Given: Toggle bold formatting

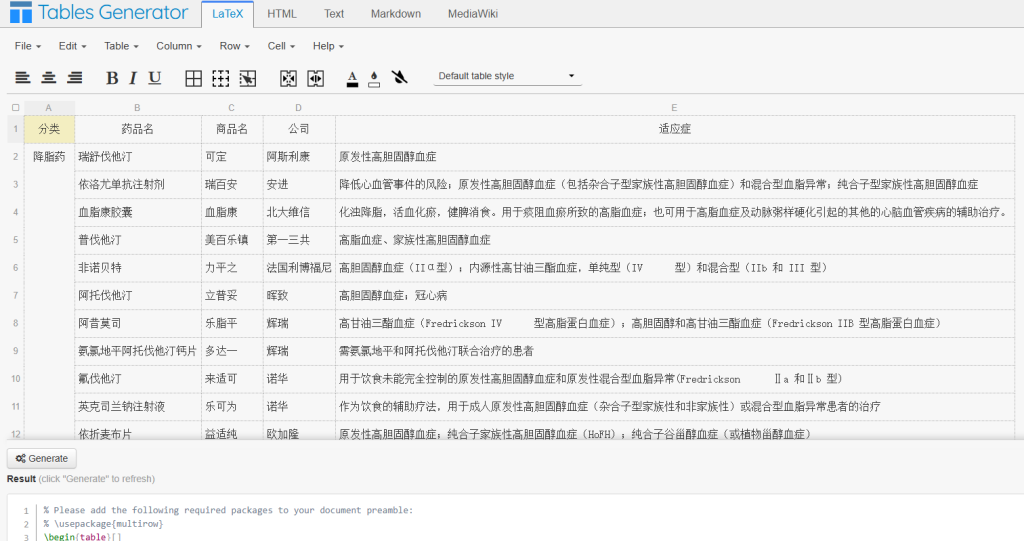Looking at the screenshot, I should pos(112,78).
